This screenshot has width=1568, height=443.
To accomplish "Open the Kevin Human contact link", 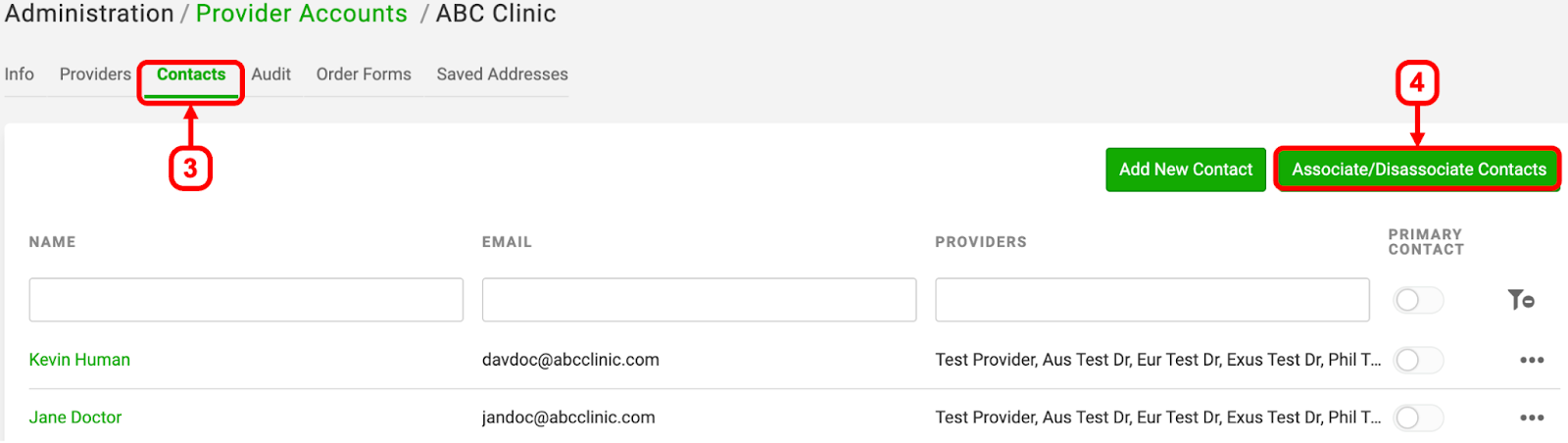I will coord(79,360).
